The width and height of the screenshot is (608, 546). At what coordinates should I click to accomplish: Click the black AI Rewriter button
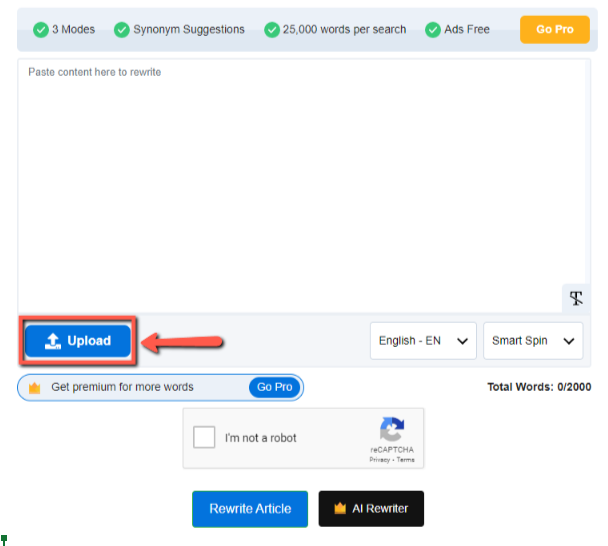pos(371,509)
